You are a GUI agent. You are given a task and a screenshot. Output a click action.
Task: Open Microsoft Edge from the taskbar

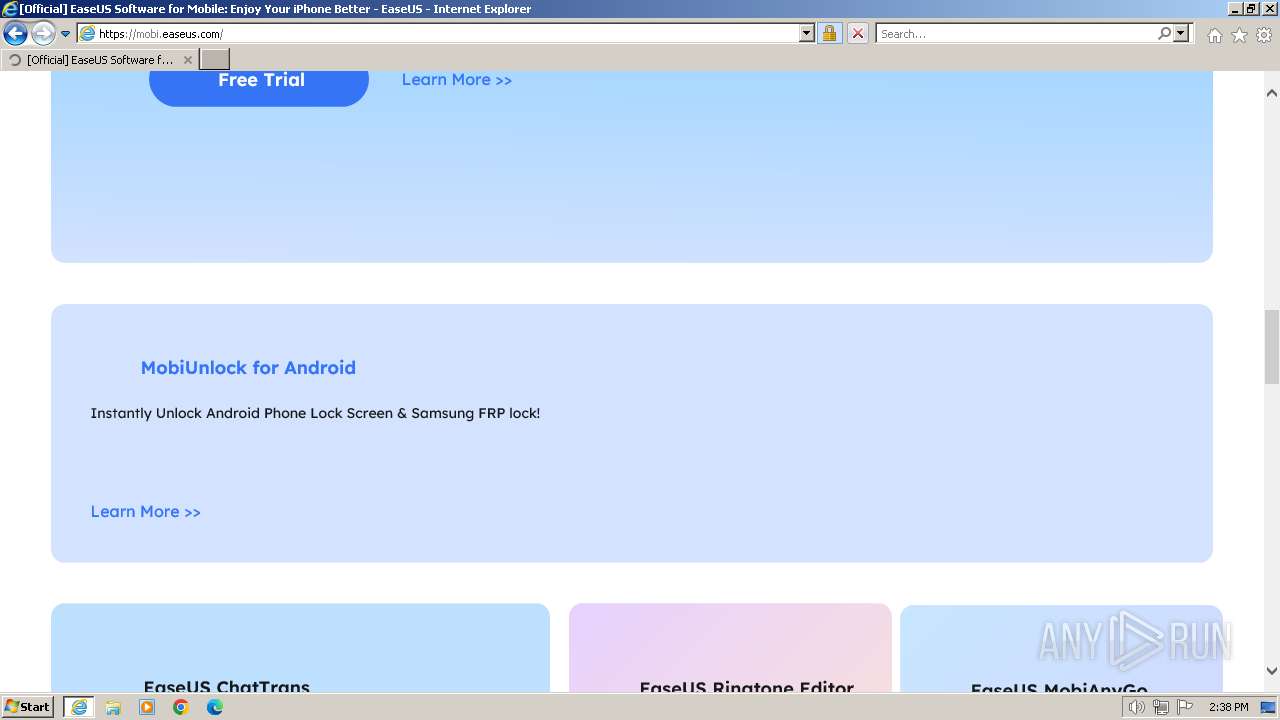(x=215, y=707)
